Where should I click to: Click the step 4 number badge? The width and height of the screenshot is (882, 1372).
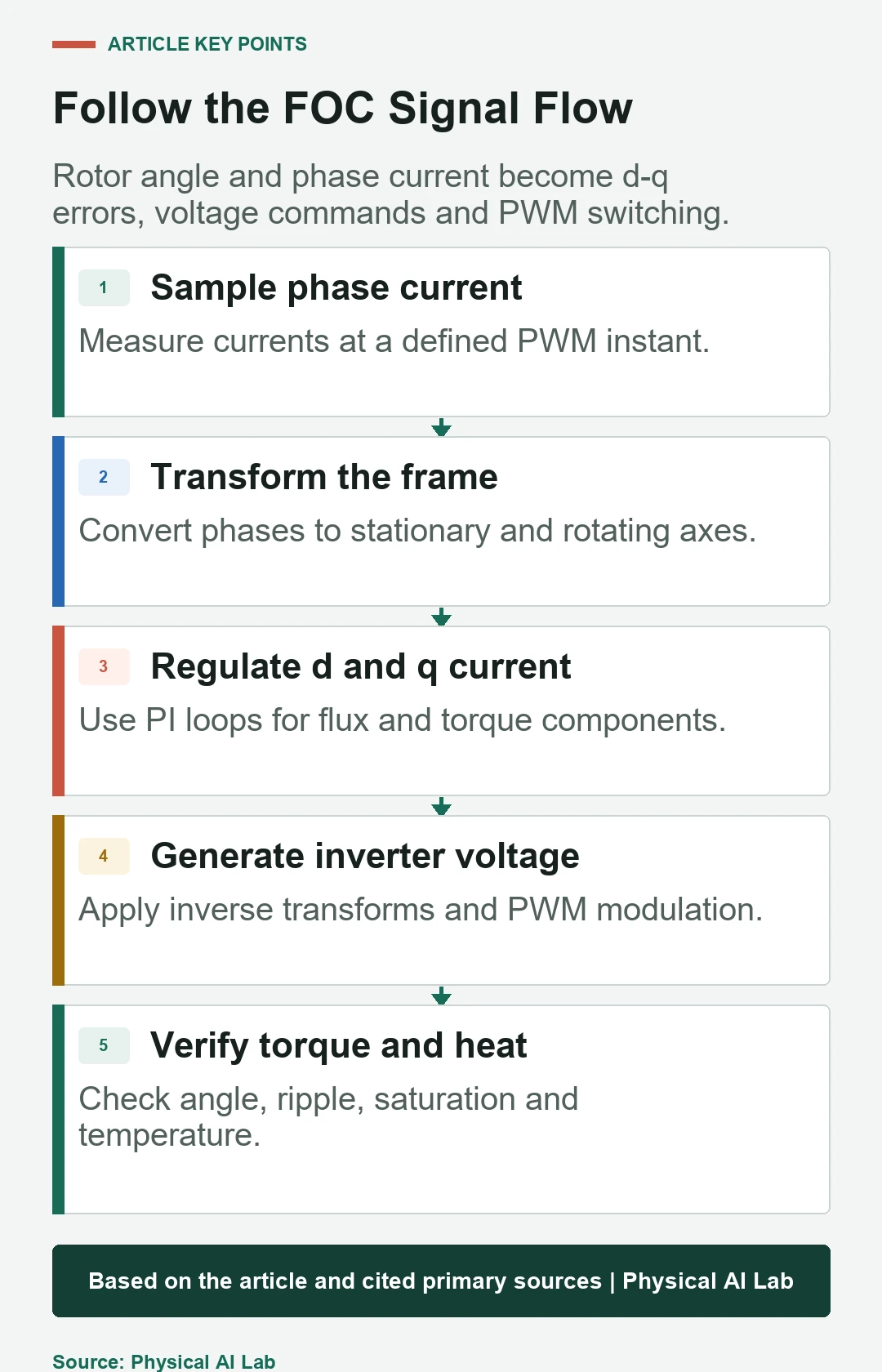click(x=104, y=856)
